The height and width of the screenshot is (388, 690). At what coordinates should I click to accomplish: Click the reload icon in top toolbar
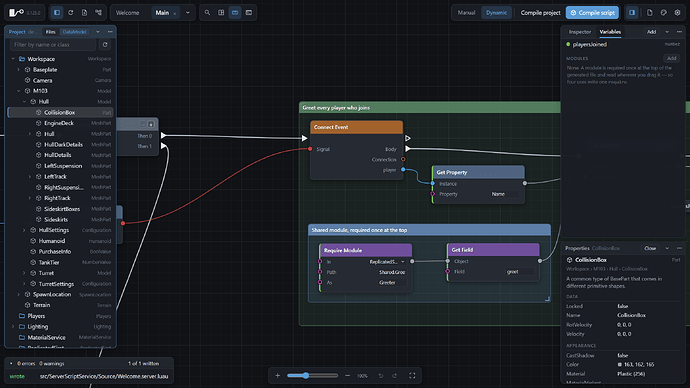click(70, 13)
